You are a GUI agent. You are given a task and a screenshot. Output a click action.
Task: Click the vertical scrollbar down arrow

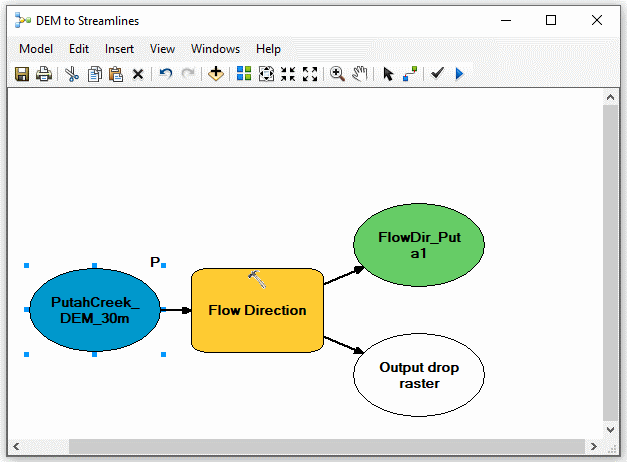point(610,430)
